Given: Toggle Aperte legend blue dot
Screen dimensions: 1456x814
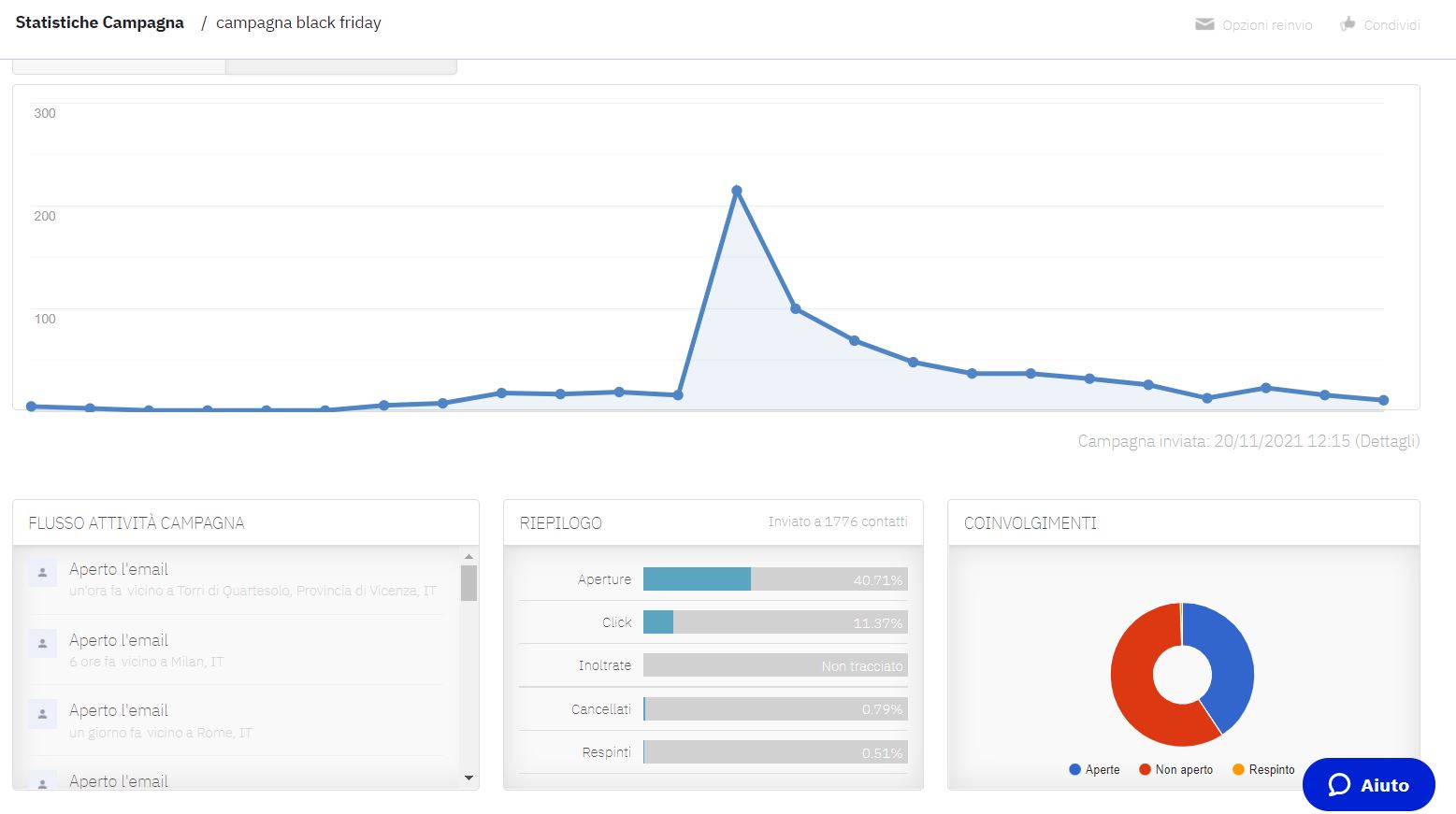Looking at the screenshot, I should pyautogui.click(x=1075, y=769).
